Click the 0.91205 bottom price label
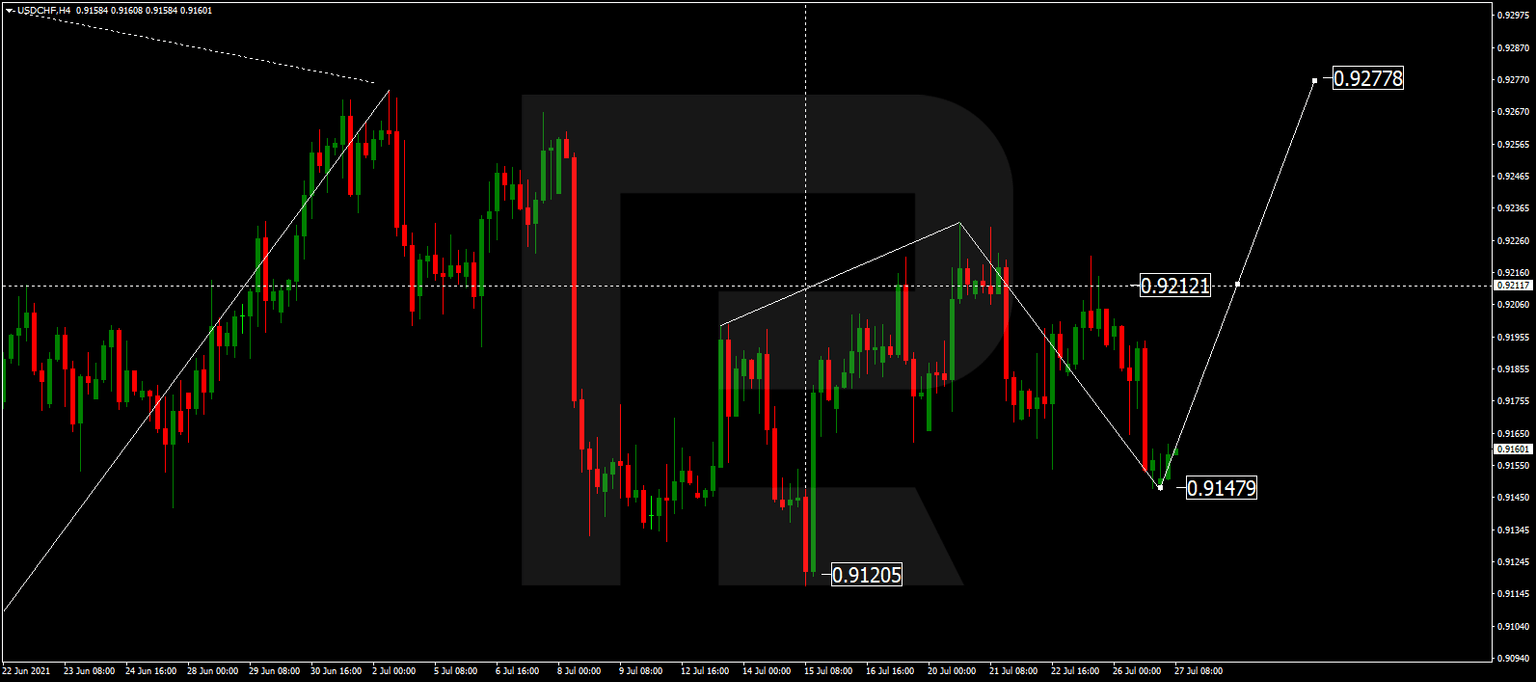This screenshot has height=682, width=1536. click(866, 575)
